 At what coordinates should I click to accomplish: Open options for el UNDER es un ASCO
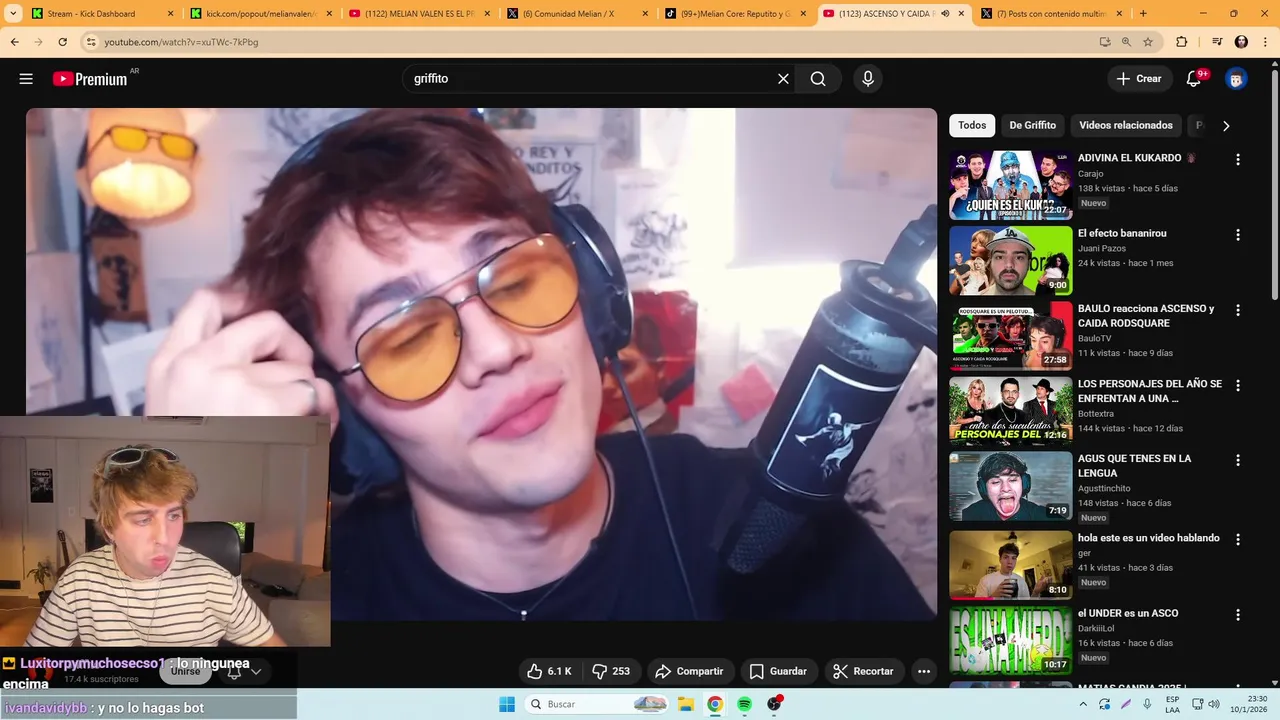point(1238,615)
